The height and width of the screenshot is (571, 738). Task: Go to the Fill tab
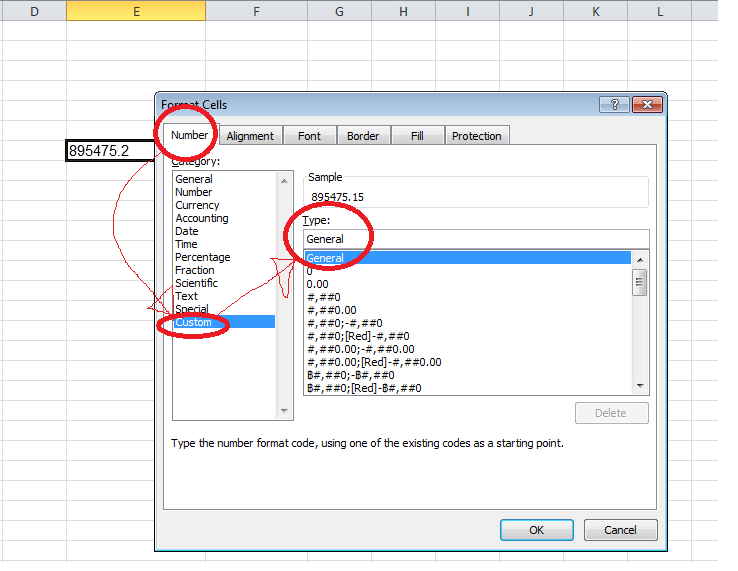[x=417, y=136]
